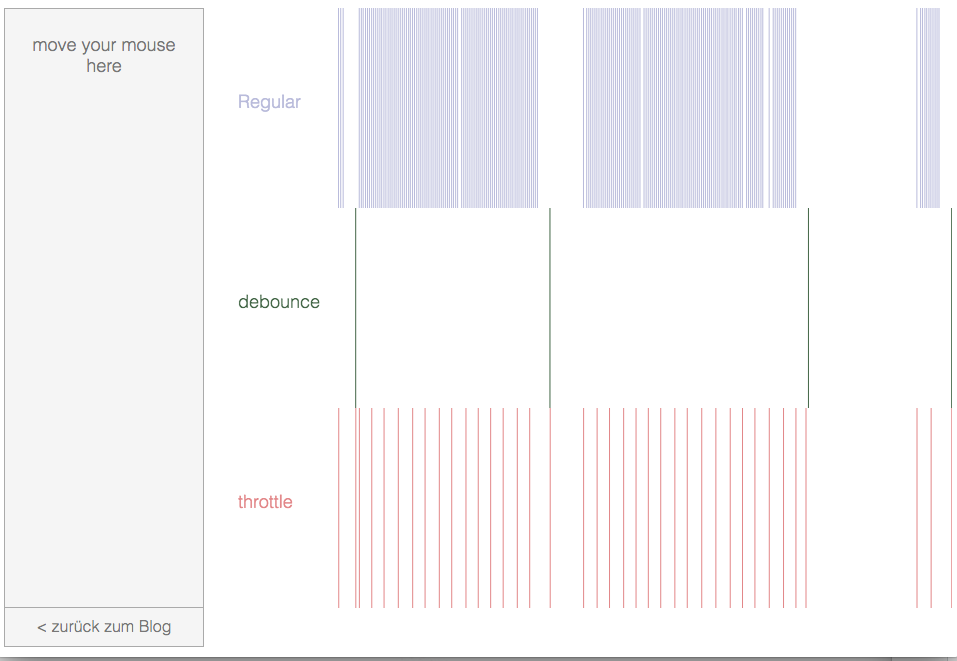Click the third green debounce marker line
957x661 pixels.
pyautogui.click(x=809, y=308)
